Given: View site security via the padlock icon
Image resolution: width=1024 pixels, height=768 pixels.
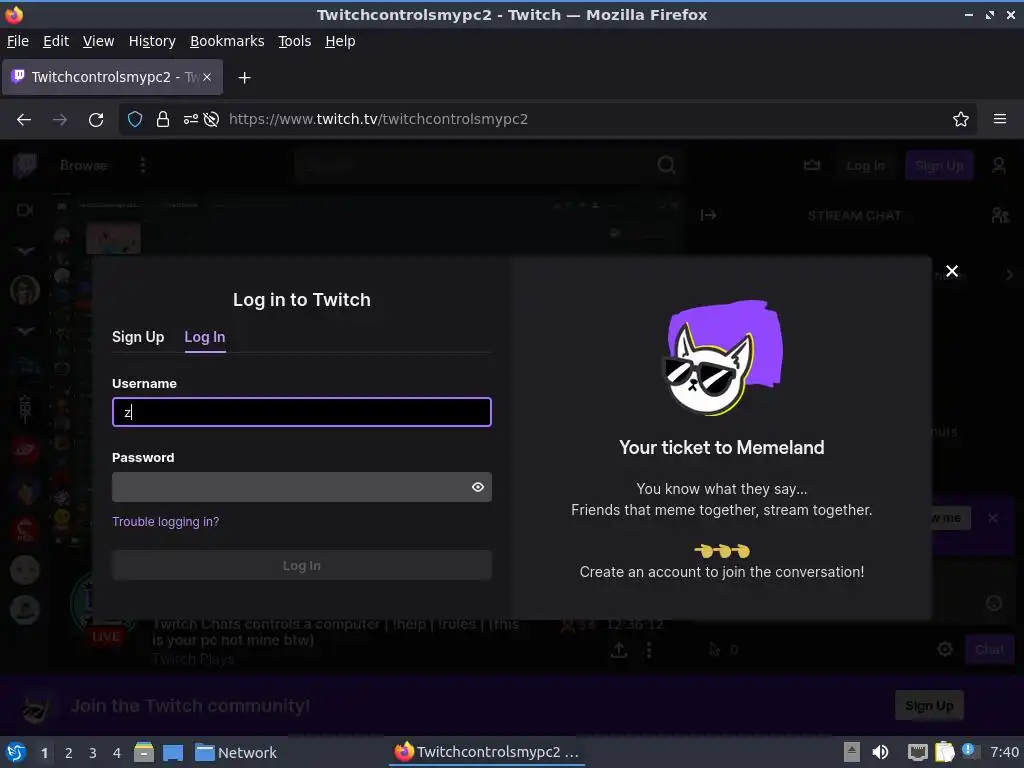Looking at the screenshot, I should click(x=163, y=120).
